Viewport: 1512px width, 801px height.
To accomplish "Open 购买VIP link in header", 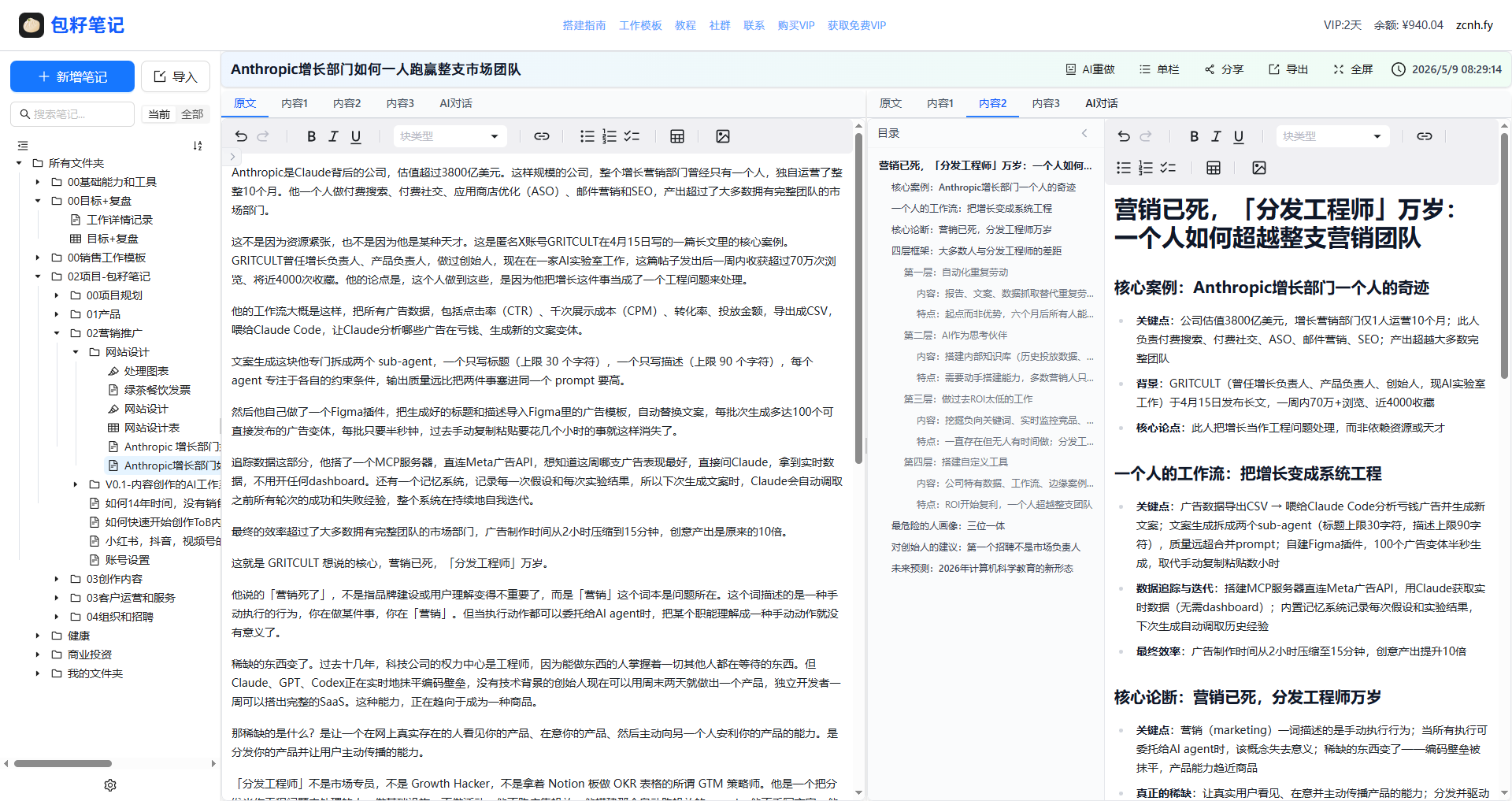I will (x=796, y=25).
